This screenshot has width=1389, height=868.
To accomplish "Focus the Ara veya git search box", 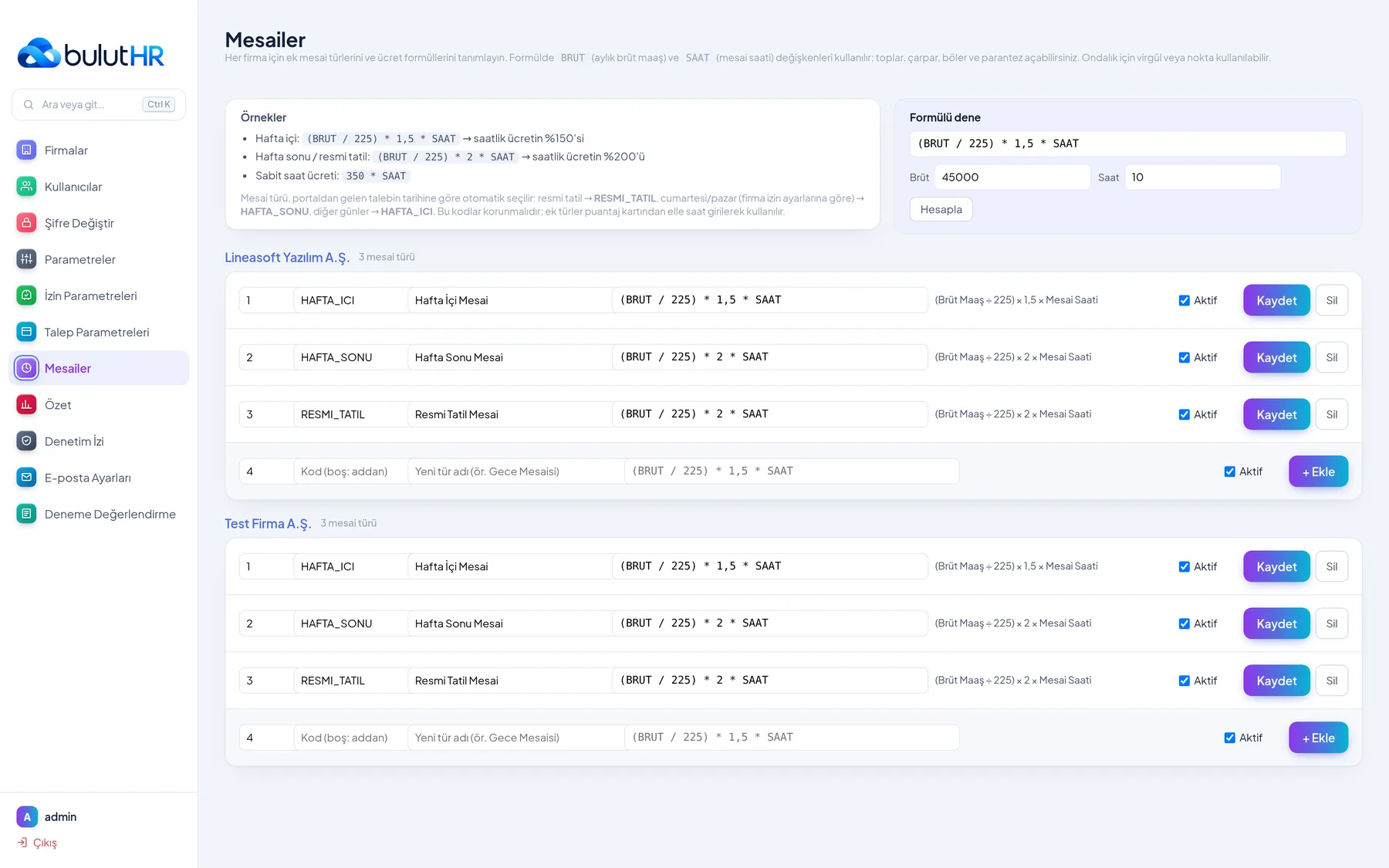I will tap(99, 104).
